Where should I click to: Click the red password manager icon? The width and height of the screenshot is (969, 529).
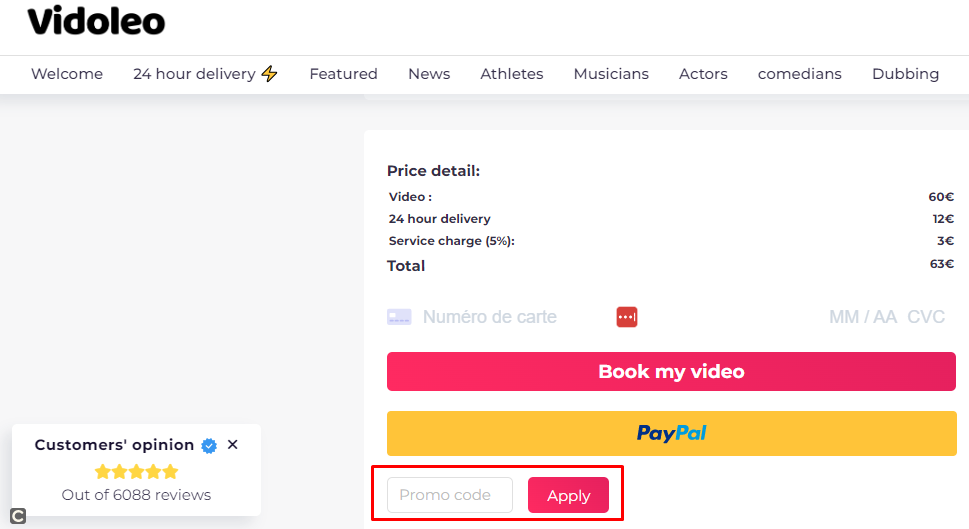627,317
